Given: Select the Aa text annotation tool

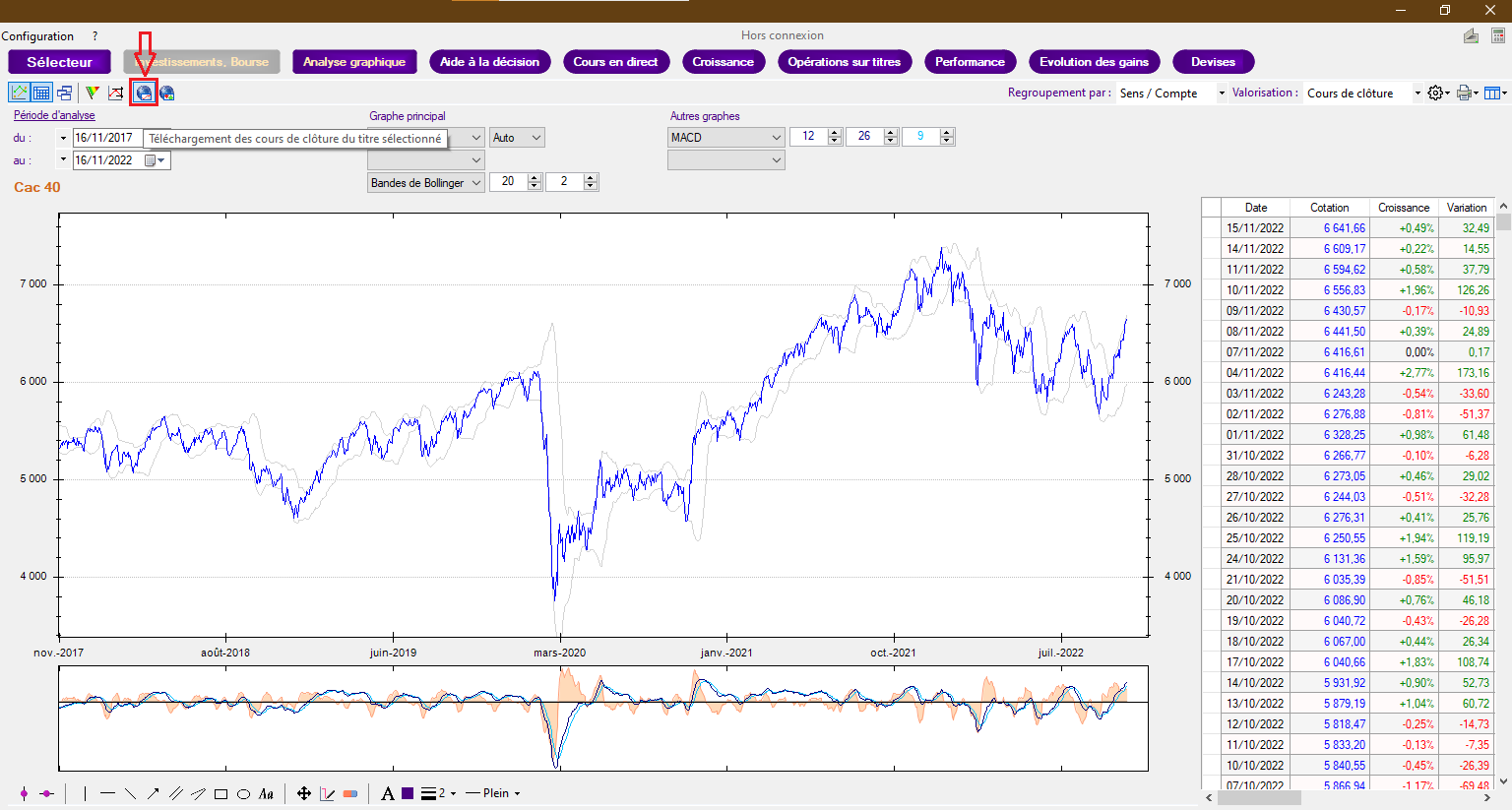Looking at the screenshot, I should click(x=266, y=793).
